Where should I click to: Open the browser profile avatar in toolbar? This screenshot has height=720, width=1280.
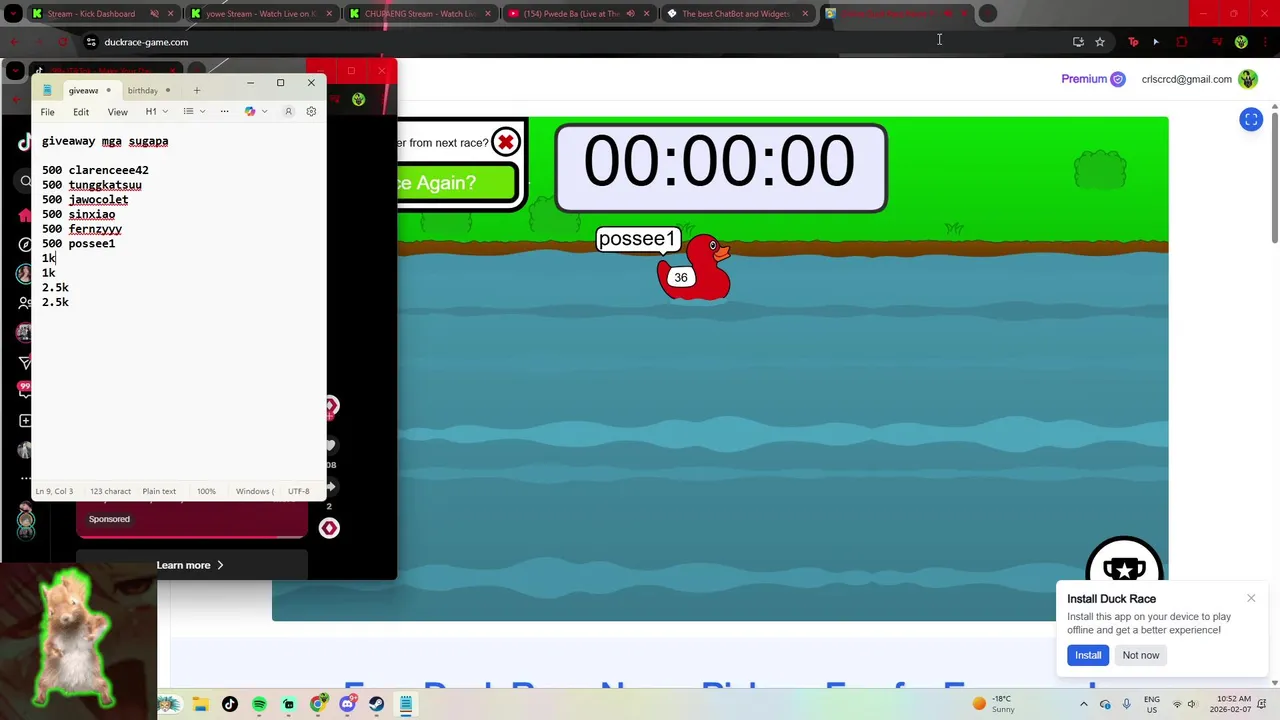[x=1241, y=42]
